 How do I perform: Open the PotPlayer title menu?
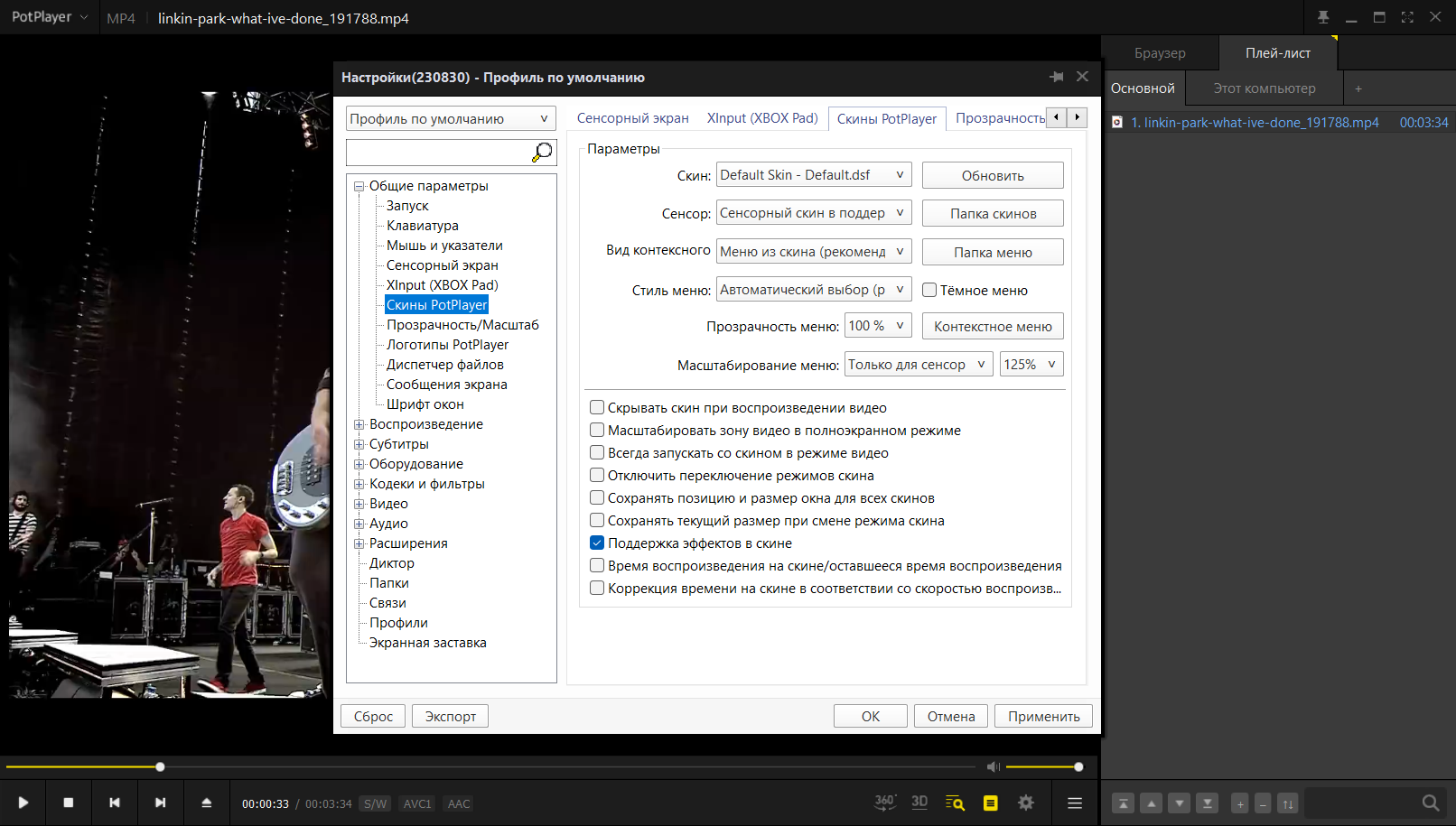[x=49, y=17]
